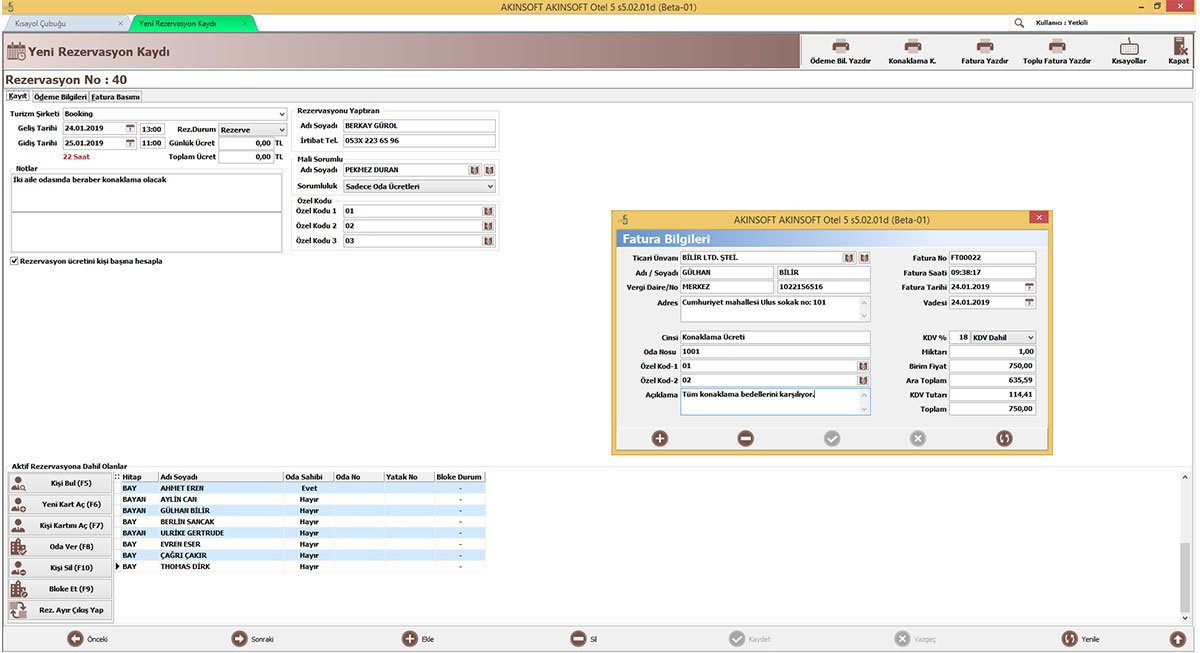Open calendar picker for Geliş Tarihi
The width and height of the screenshot is (1200, 653).
(x=130, y=129)
